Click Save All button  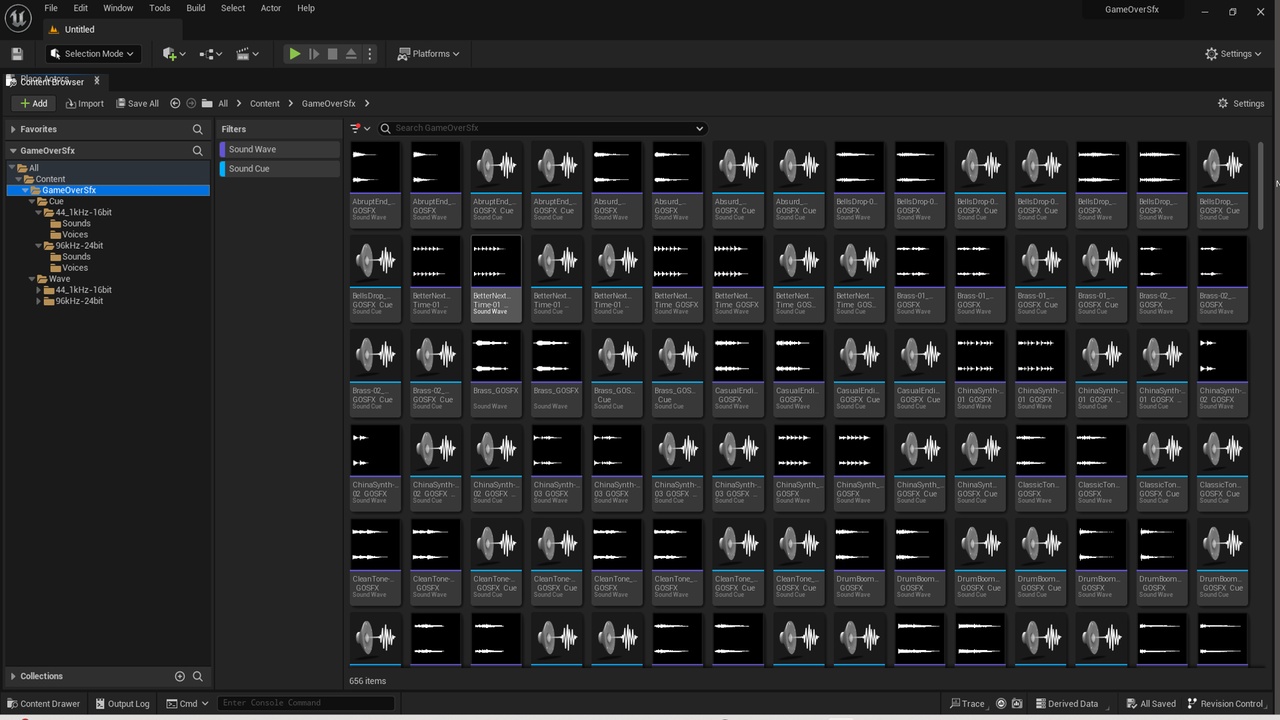[x=137, y=103]
